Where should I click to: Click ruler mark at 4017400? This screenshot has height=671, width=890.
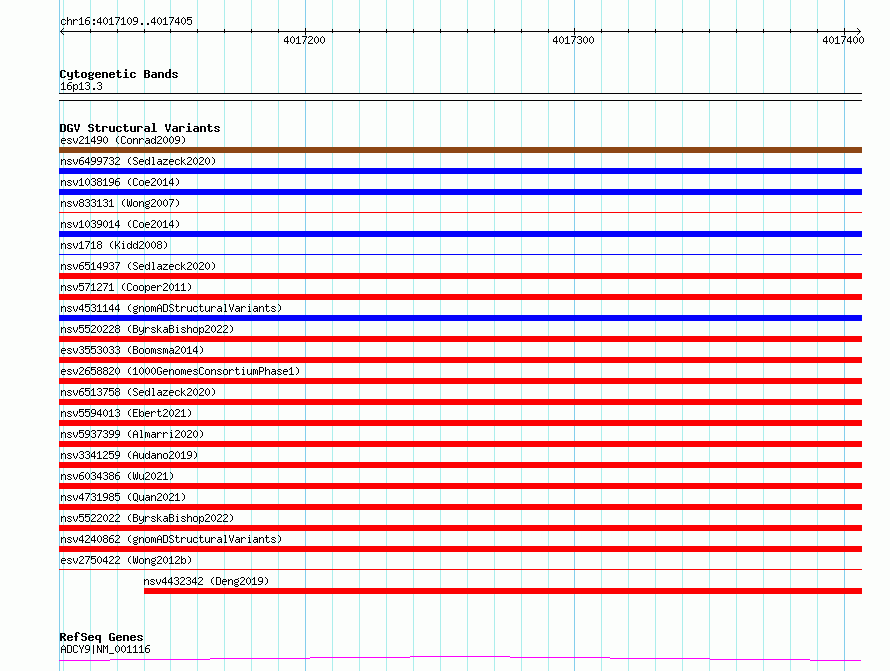pyautogui.click(x=843, y=40)
